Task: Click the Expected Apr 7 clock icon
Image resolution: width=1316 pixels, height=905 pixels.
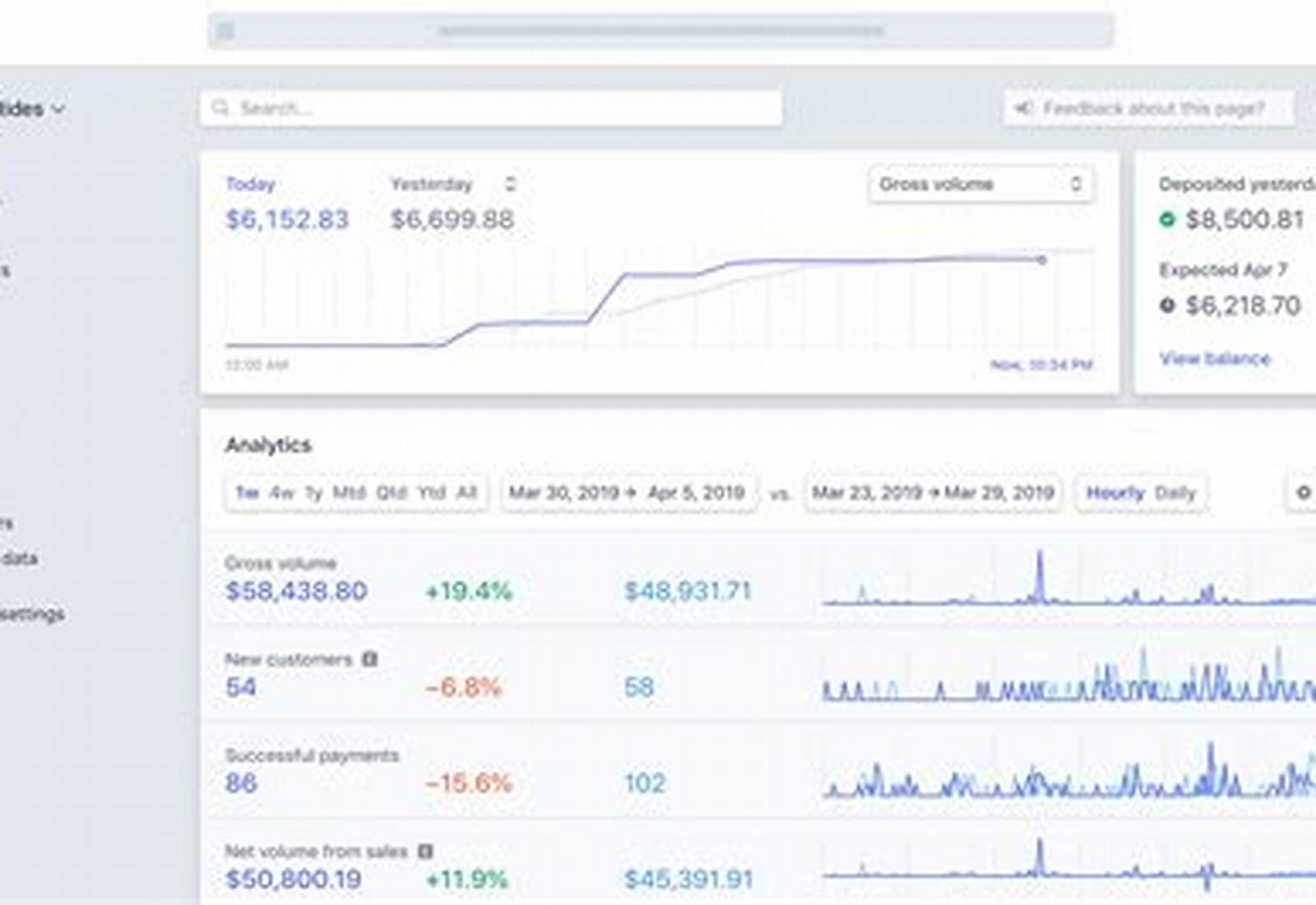Action: coord(1166,305)
